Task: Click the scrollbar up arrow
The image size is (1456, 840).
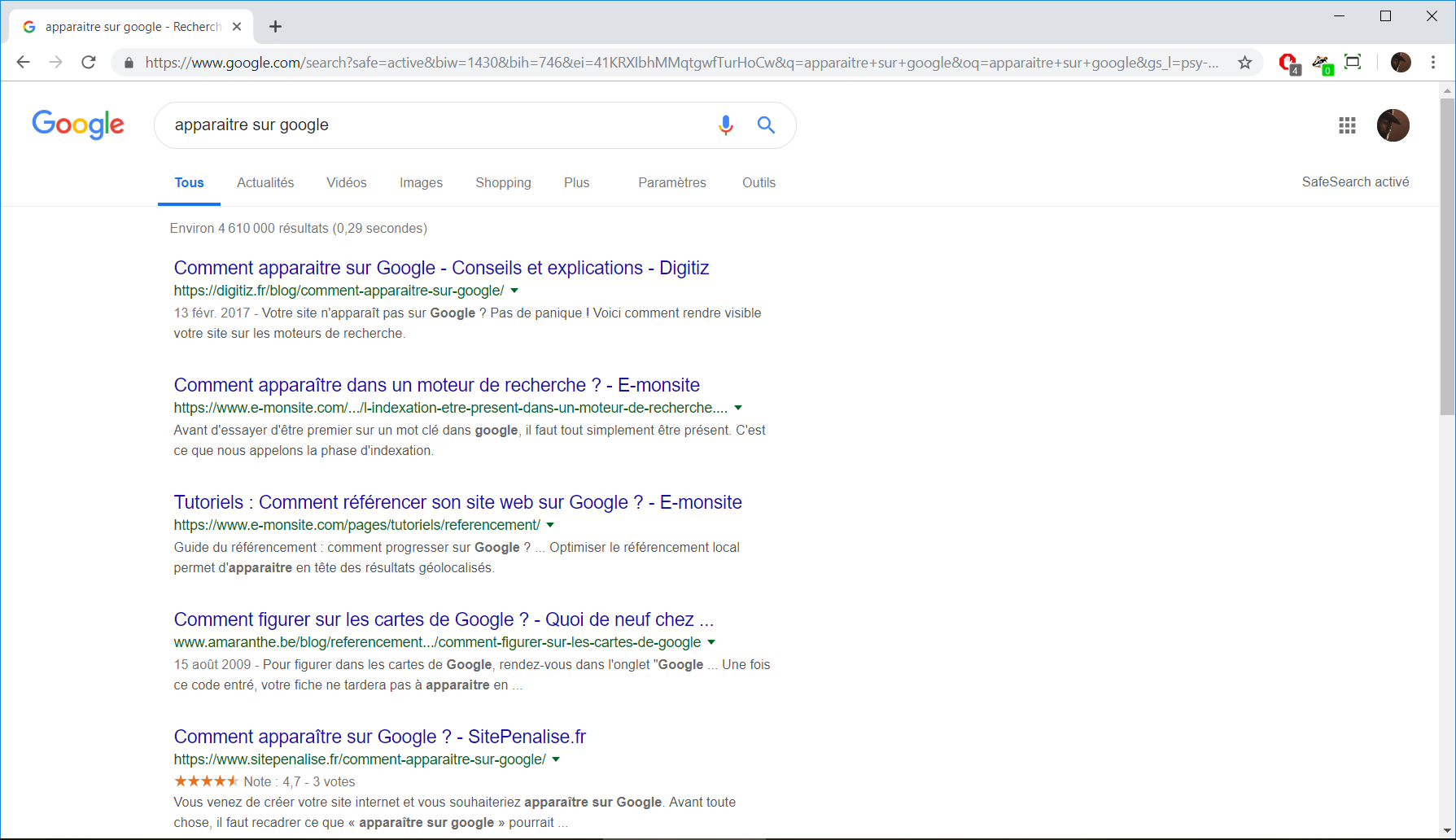Action: click(1446, 90)
